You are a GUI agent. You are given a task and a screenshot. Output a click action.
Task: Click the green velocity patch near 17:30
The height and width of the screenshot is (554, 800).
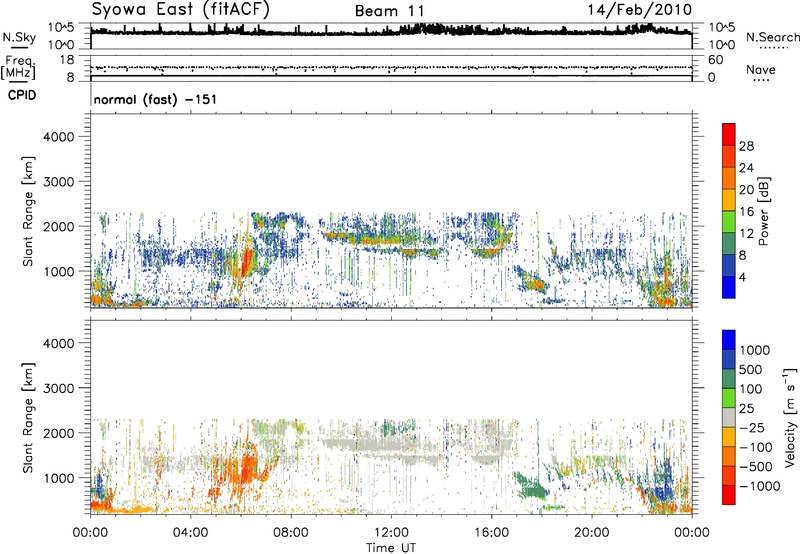tap(532, 488)
